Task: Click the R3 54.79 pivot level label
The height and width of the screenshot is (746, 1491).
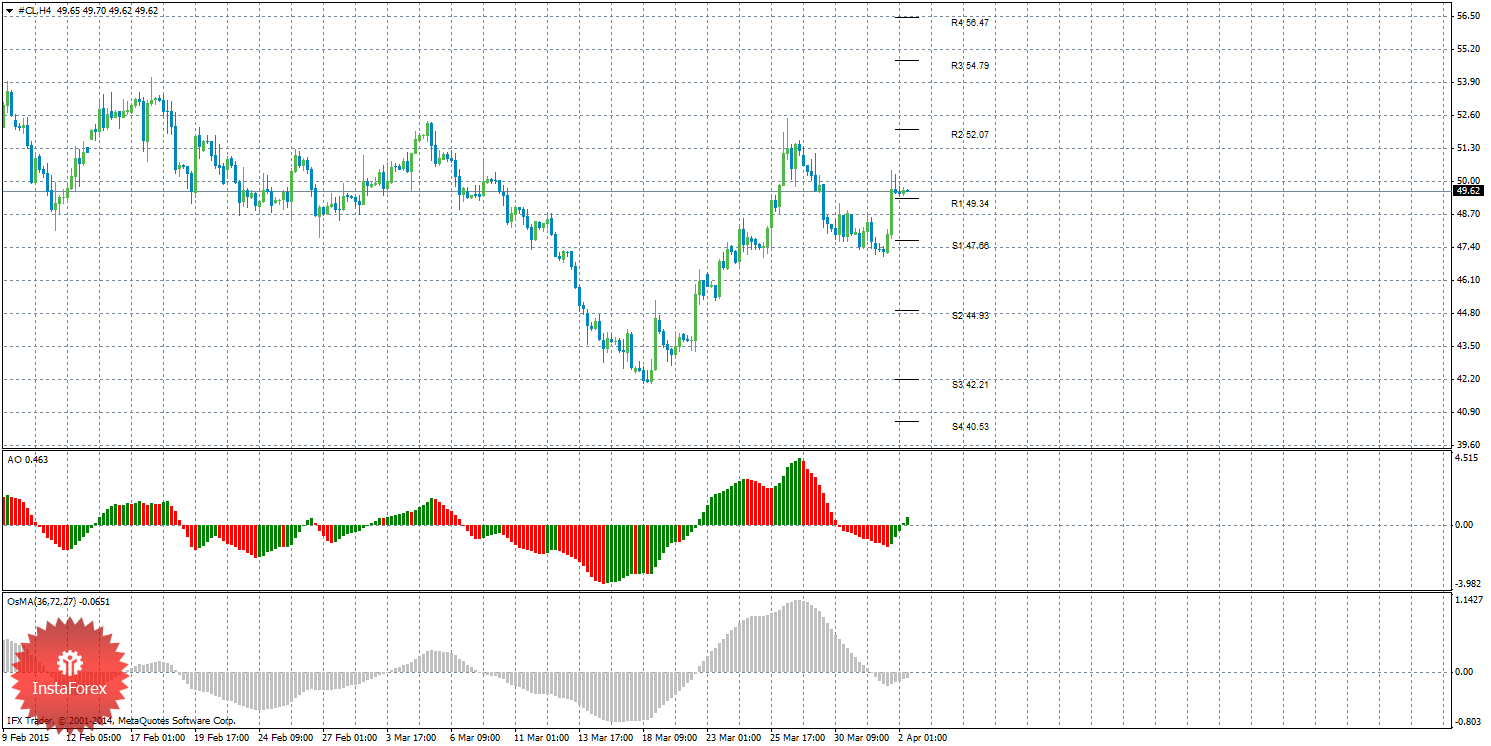Action: pyautogui.click(x=970, y=65)
